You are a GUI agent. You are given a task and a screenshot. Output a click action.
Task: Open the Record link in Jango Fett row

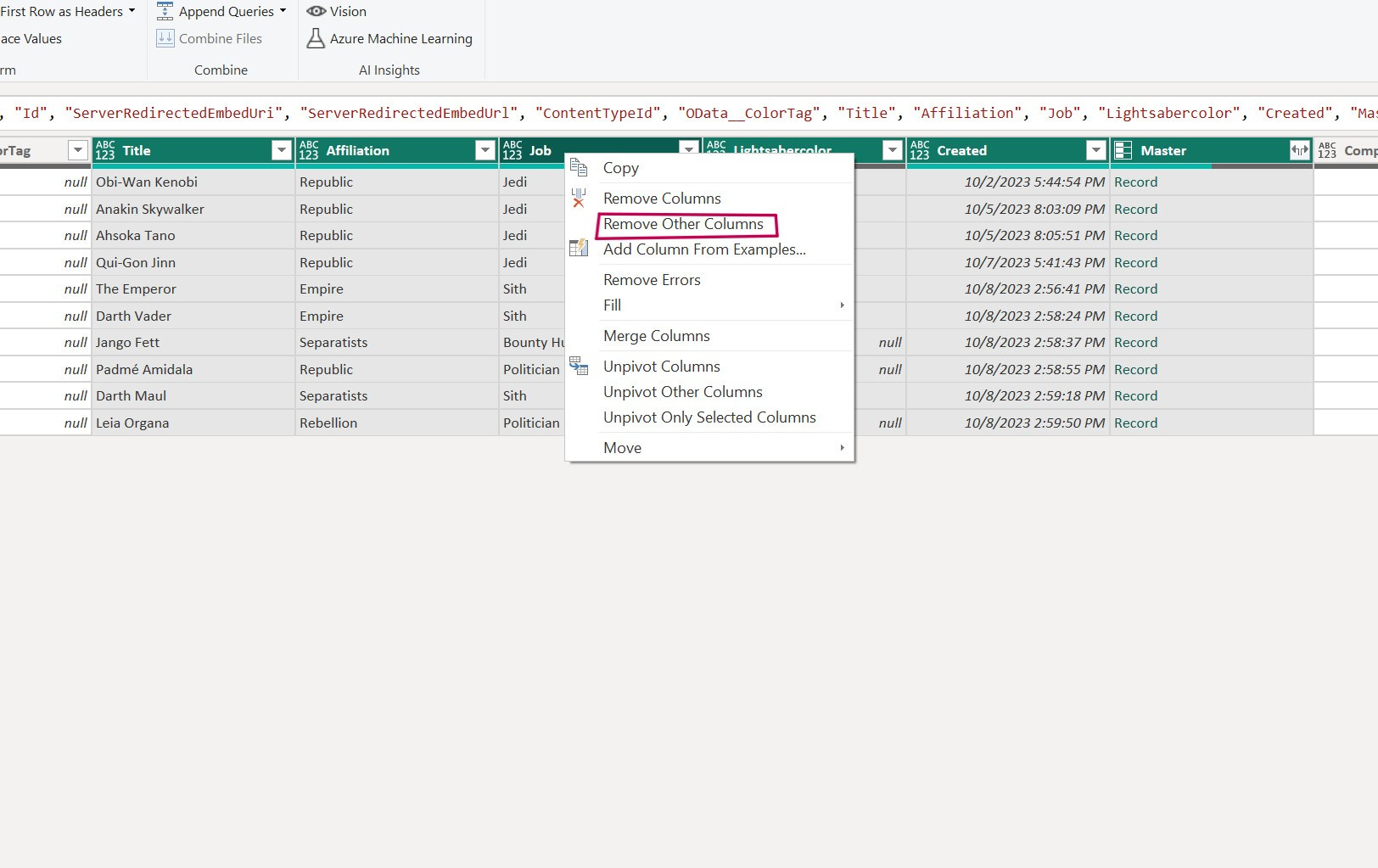click(1135, 342)
